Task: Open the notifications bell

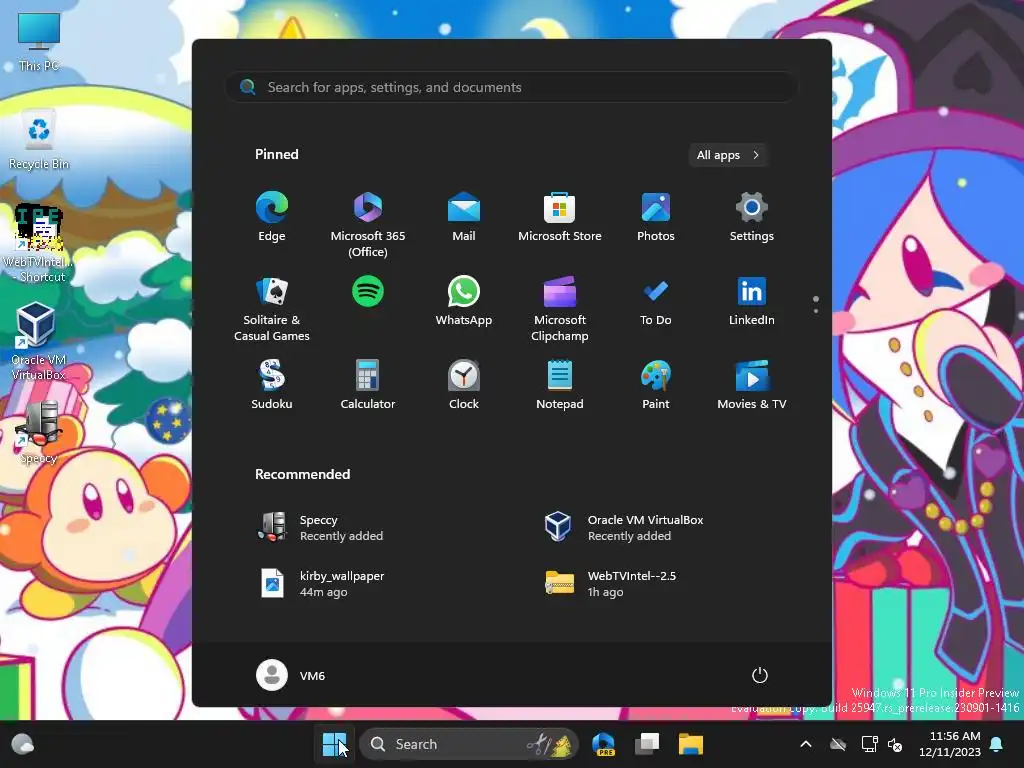Action: click(997, 744)
